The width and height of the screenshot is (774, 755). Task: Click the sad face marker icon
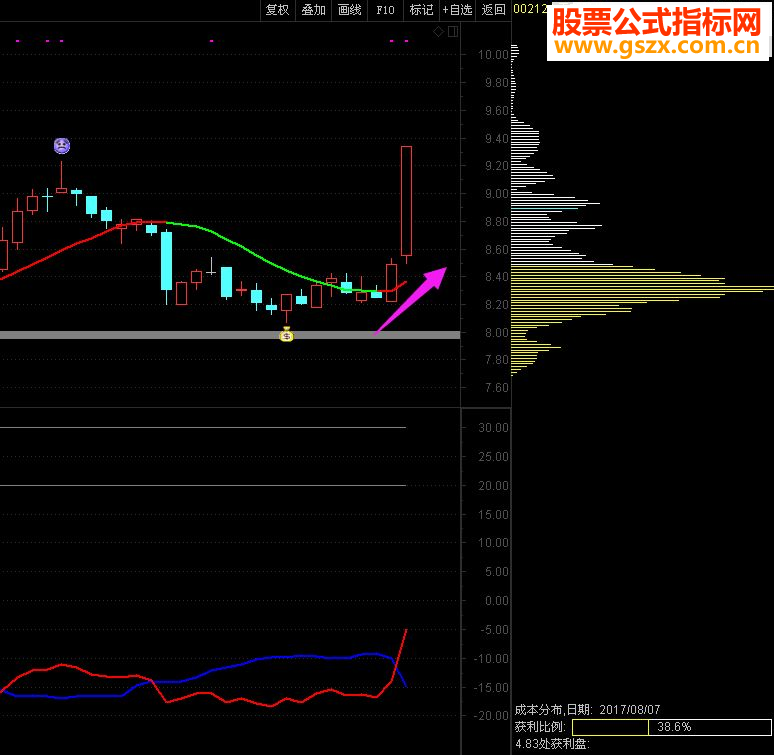[x=62, y=146]
